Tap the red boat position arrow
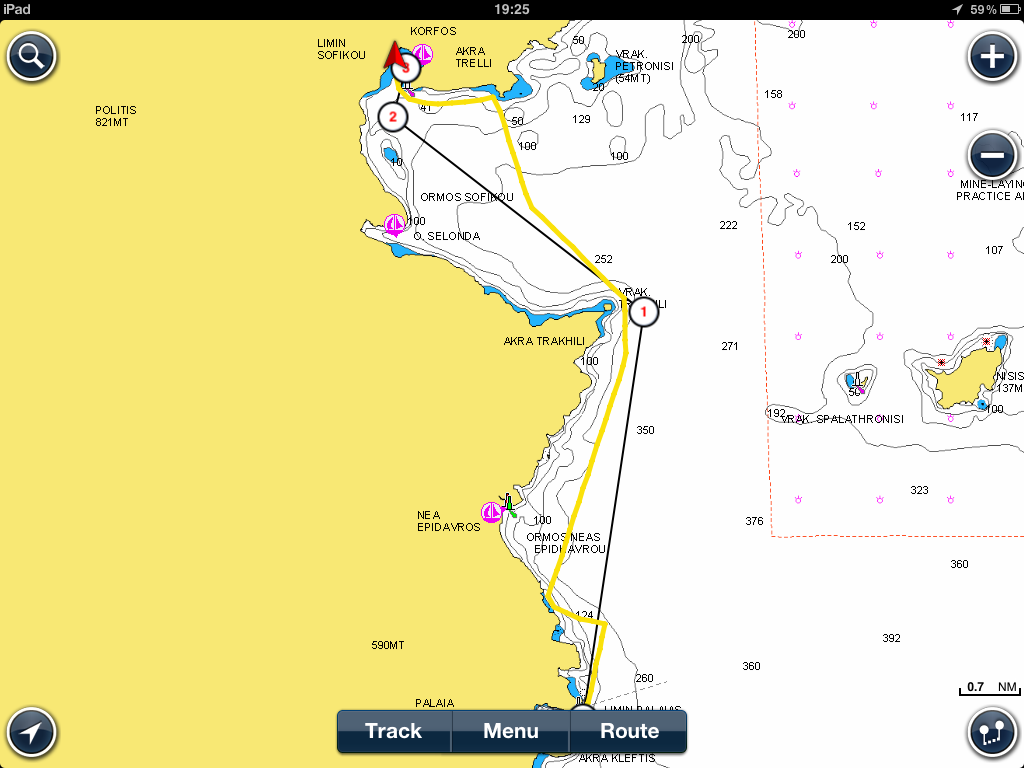 pos(394,55)
